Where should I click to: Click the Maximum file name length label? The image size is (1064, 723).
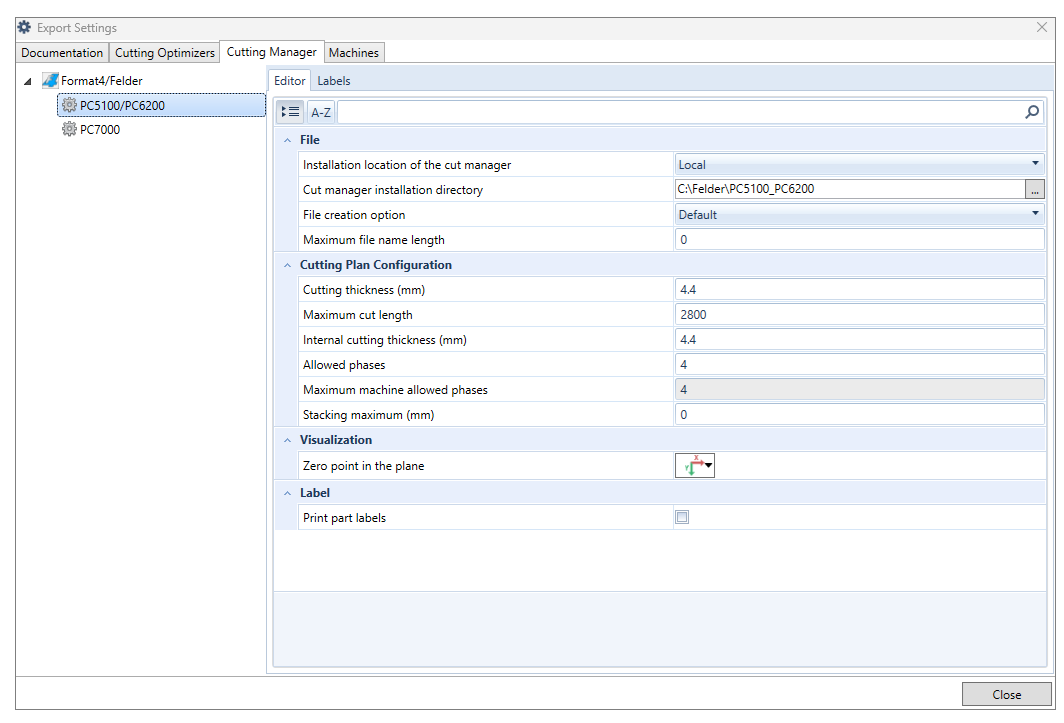[x=373, y=240]
